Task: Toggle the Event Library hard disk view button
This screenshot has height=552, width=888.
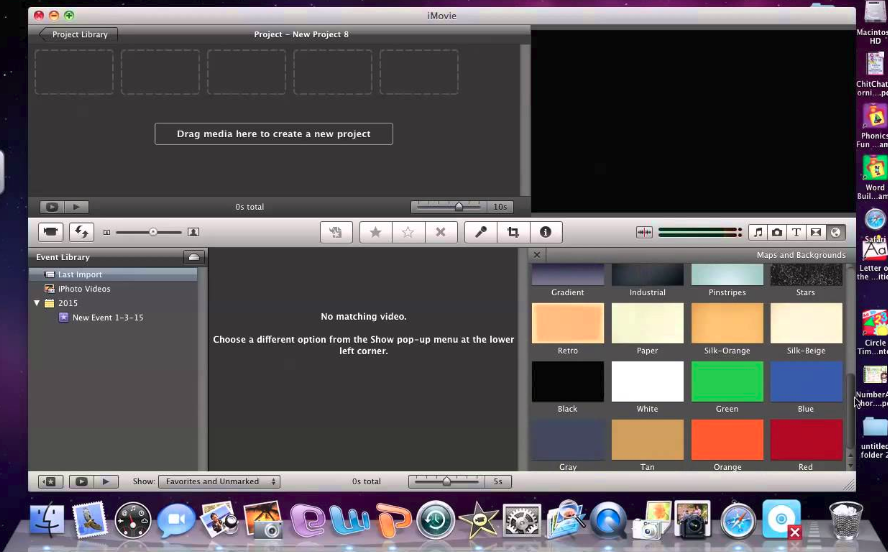Action: pos(194,257)
